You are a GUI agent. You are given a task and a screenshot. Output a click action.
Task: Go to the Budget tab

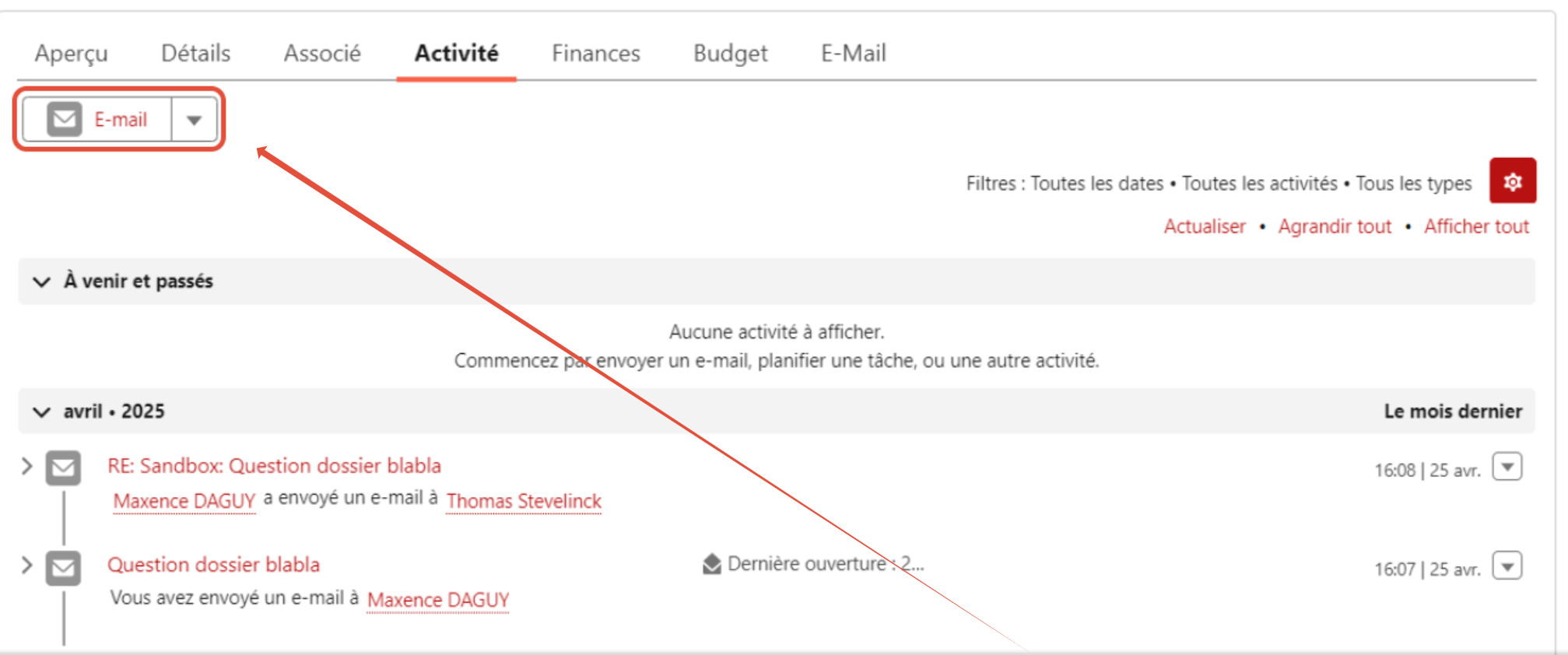point(730,53)
